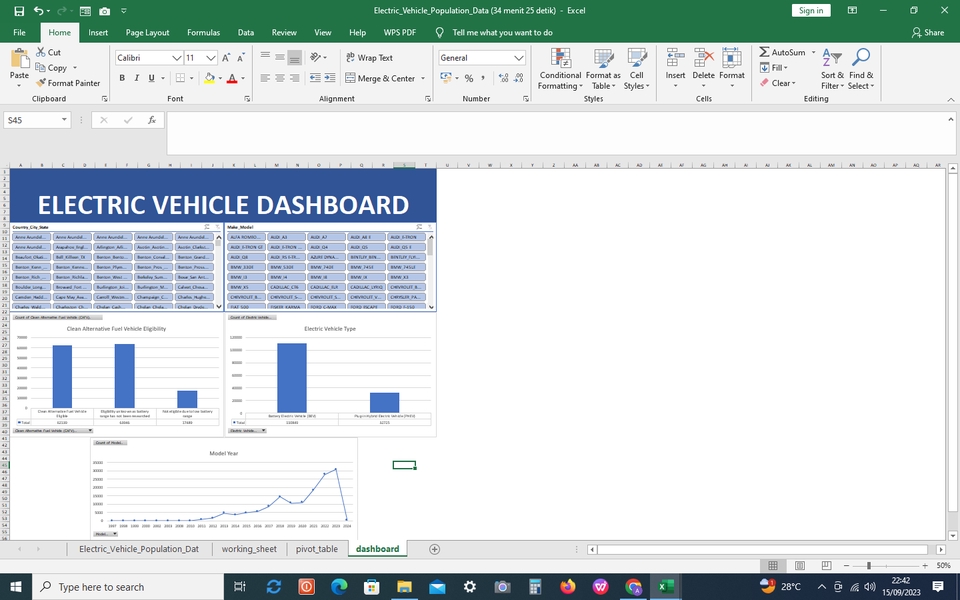The image size is (960, 600).
Task: Increase the cell indent
Action: (x=329, y=78)
